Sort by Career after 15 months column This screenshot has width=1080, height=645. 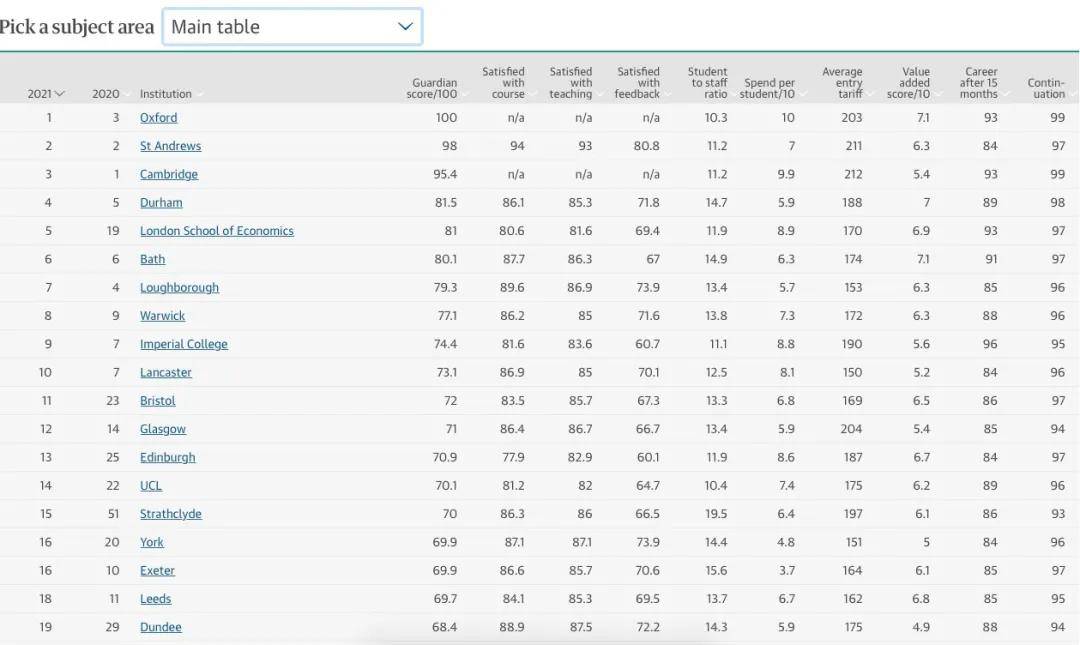pos(979,83)
